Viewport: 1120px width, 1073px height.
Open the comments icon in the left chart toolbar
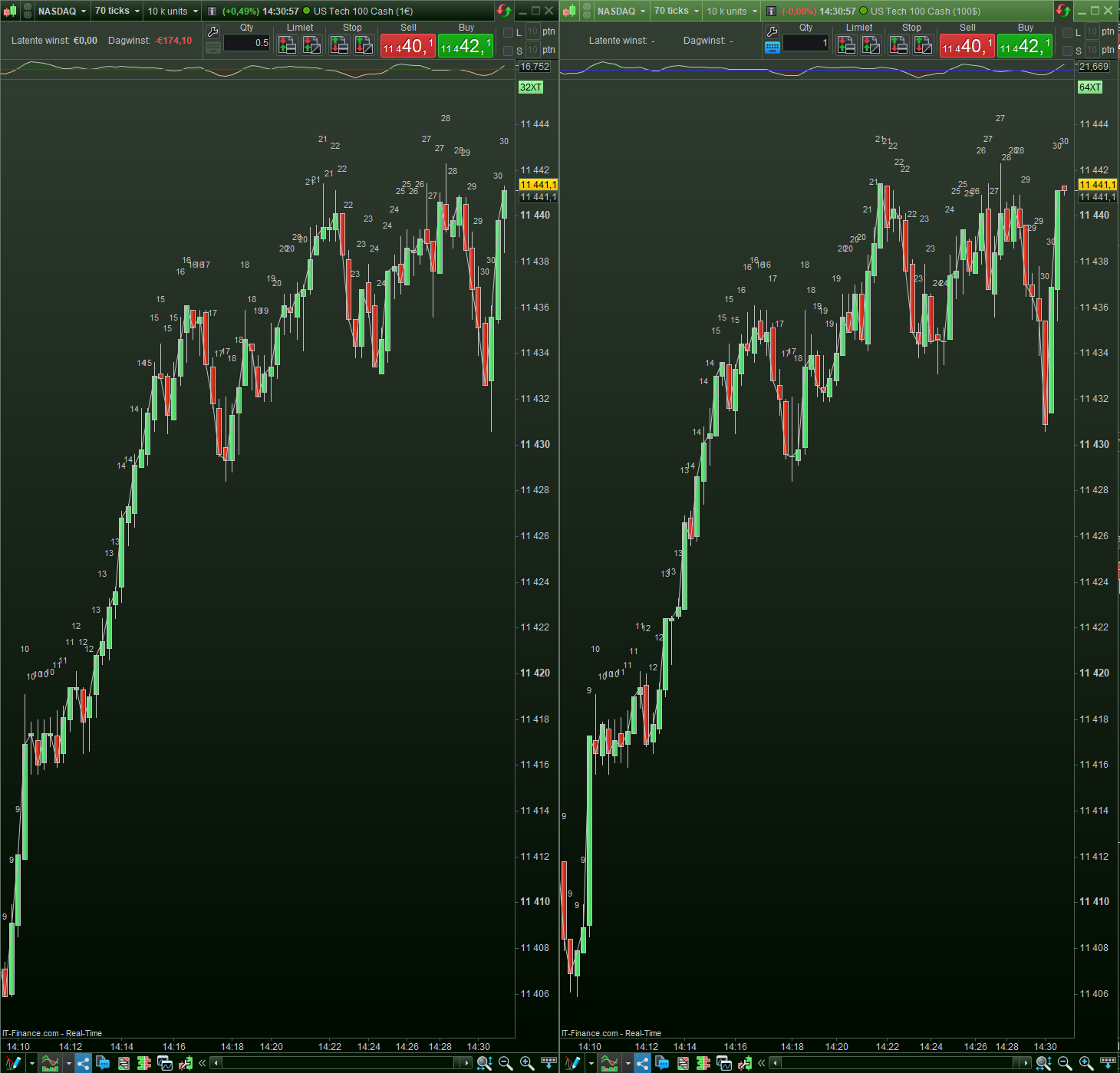pos(103,1063)
